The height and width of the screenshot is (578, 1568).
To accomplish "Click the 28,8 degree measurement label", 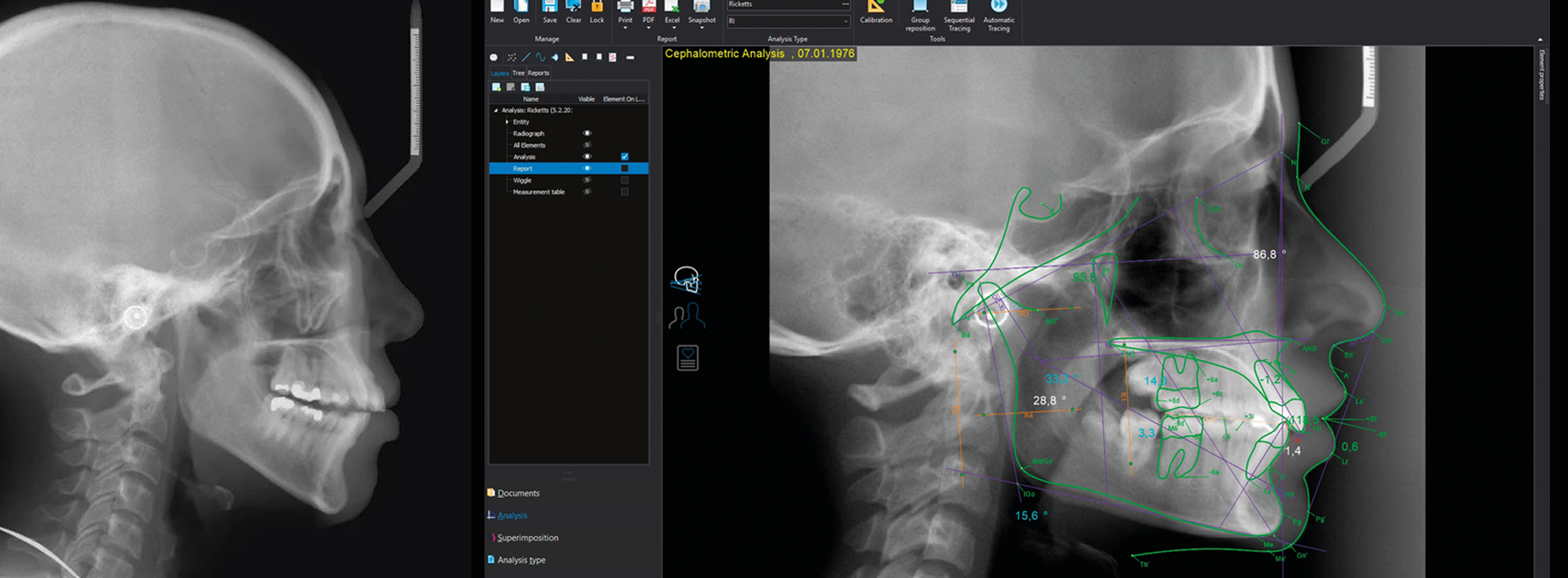I will pyautogui.click(x=1049, y=400).
